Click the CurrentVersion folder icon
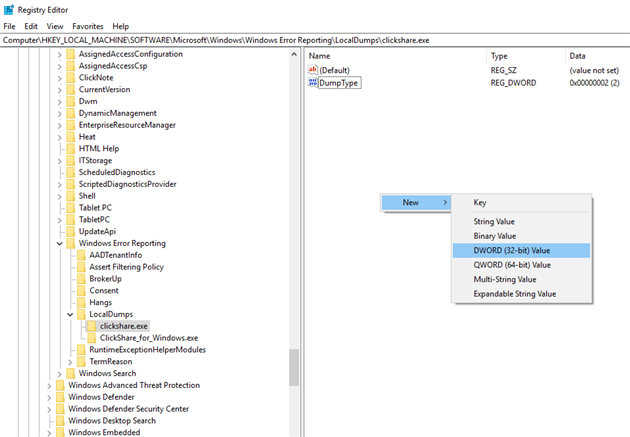The height and width of the screenshot is (437, 630). (x=71, y=90)
